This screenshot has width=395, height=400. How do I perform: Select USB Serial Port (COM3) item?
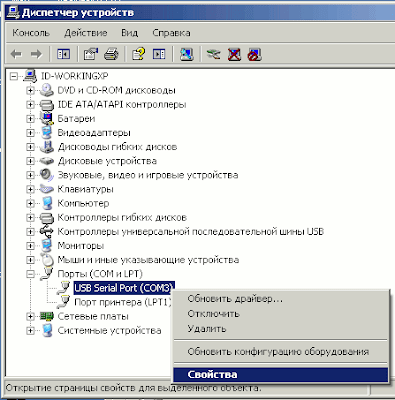tap(124, 288)
